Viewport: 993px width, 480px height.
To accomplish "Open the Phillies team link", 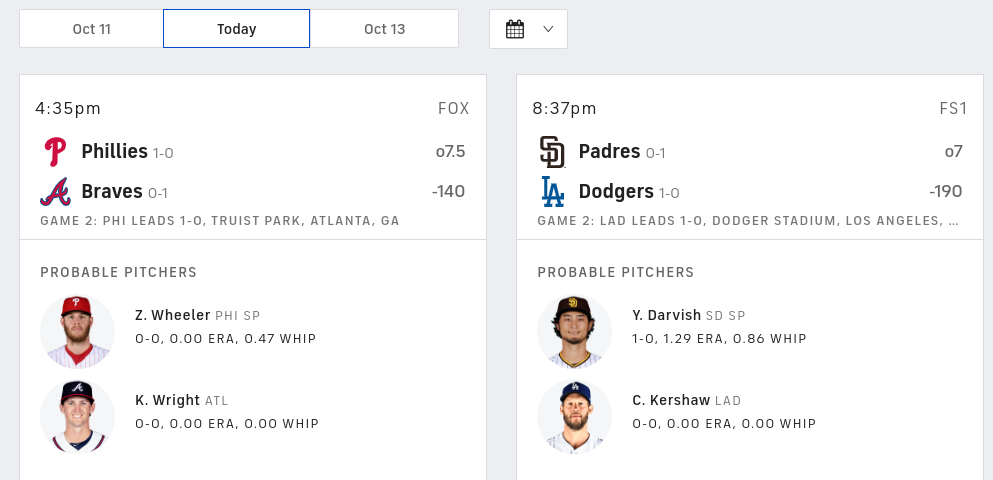I will (x=115, y=151).
